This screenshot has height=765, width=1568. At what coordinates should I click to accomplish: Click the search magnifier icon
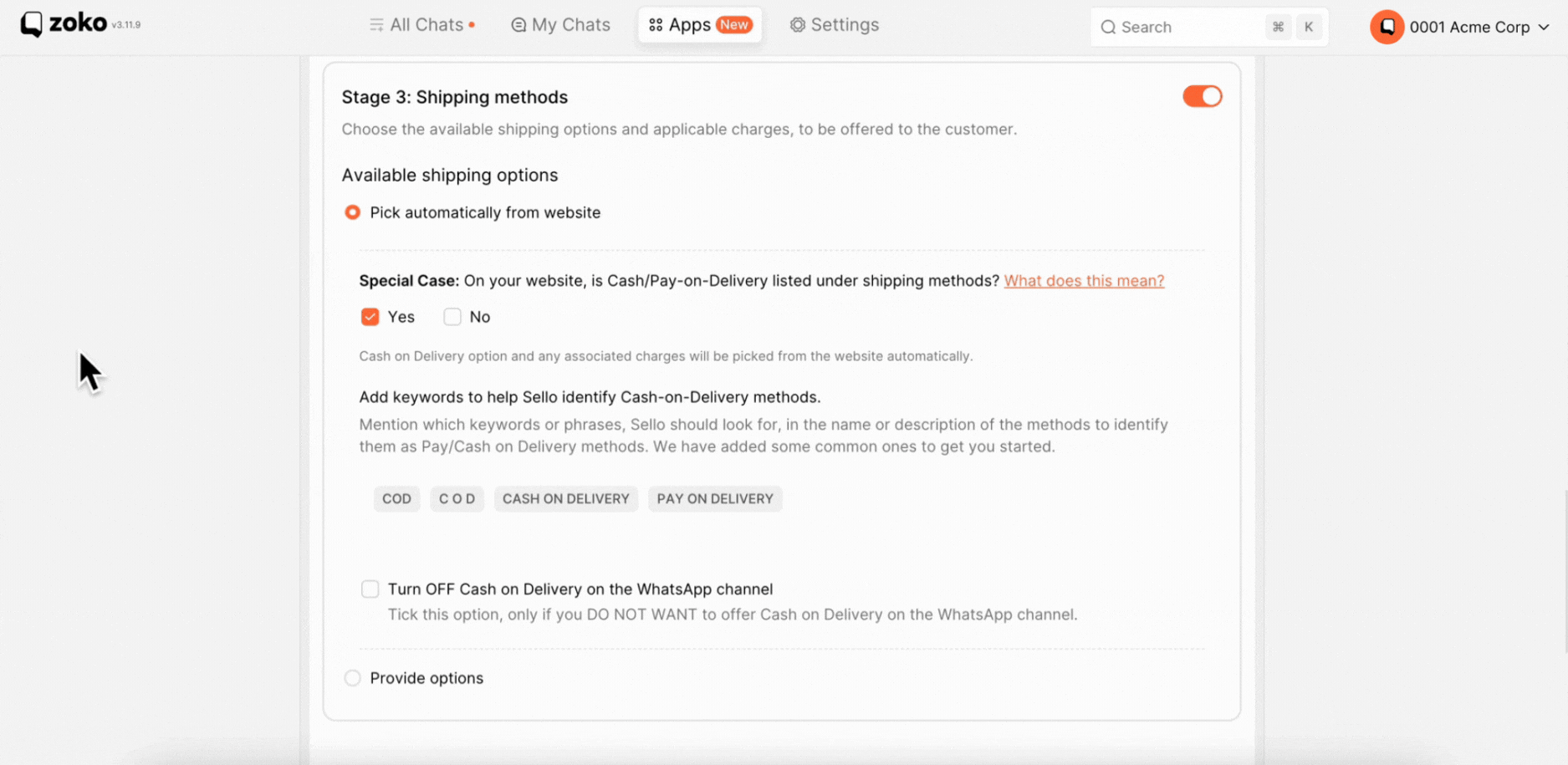[x=1108, y=27]
